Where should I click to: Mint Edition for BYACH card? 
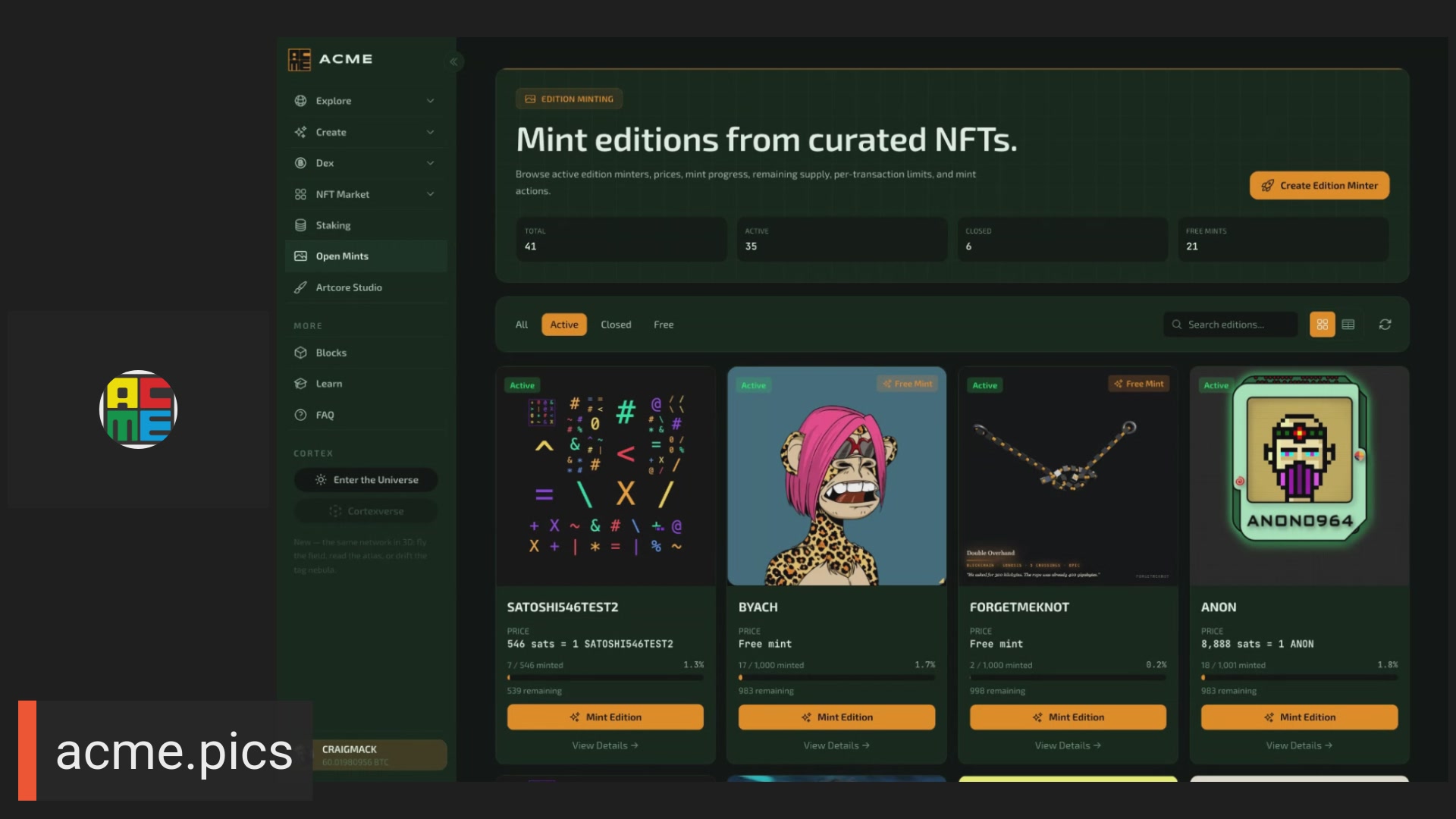[x=836, y=717]
